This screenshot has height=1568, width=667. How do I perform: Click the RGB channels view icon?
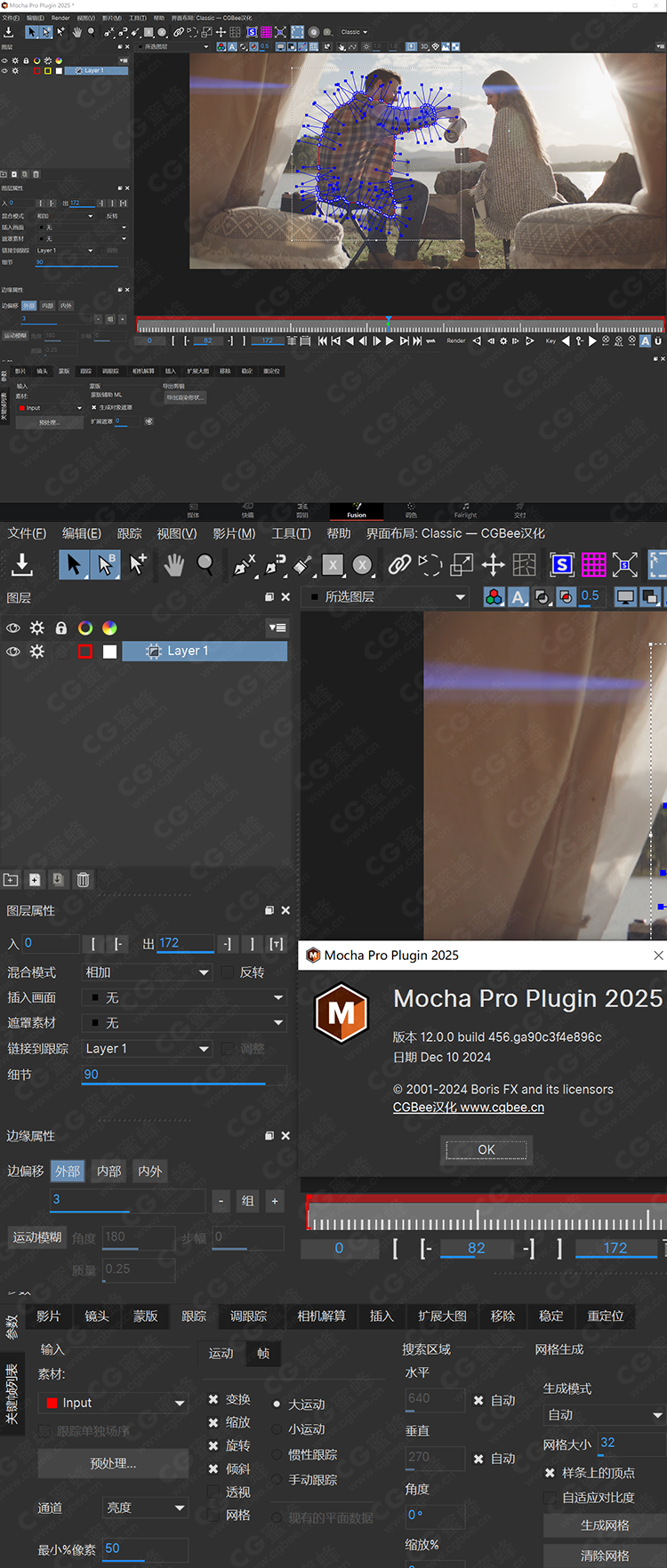click(494, 597)
